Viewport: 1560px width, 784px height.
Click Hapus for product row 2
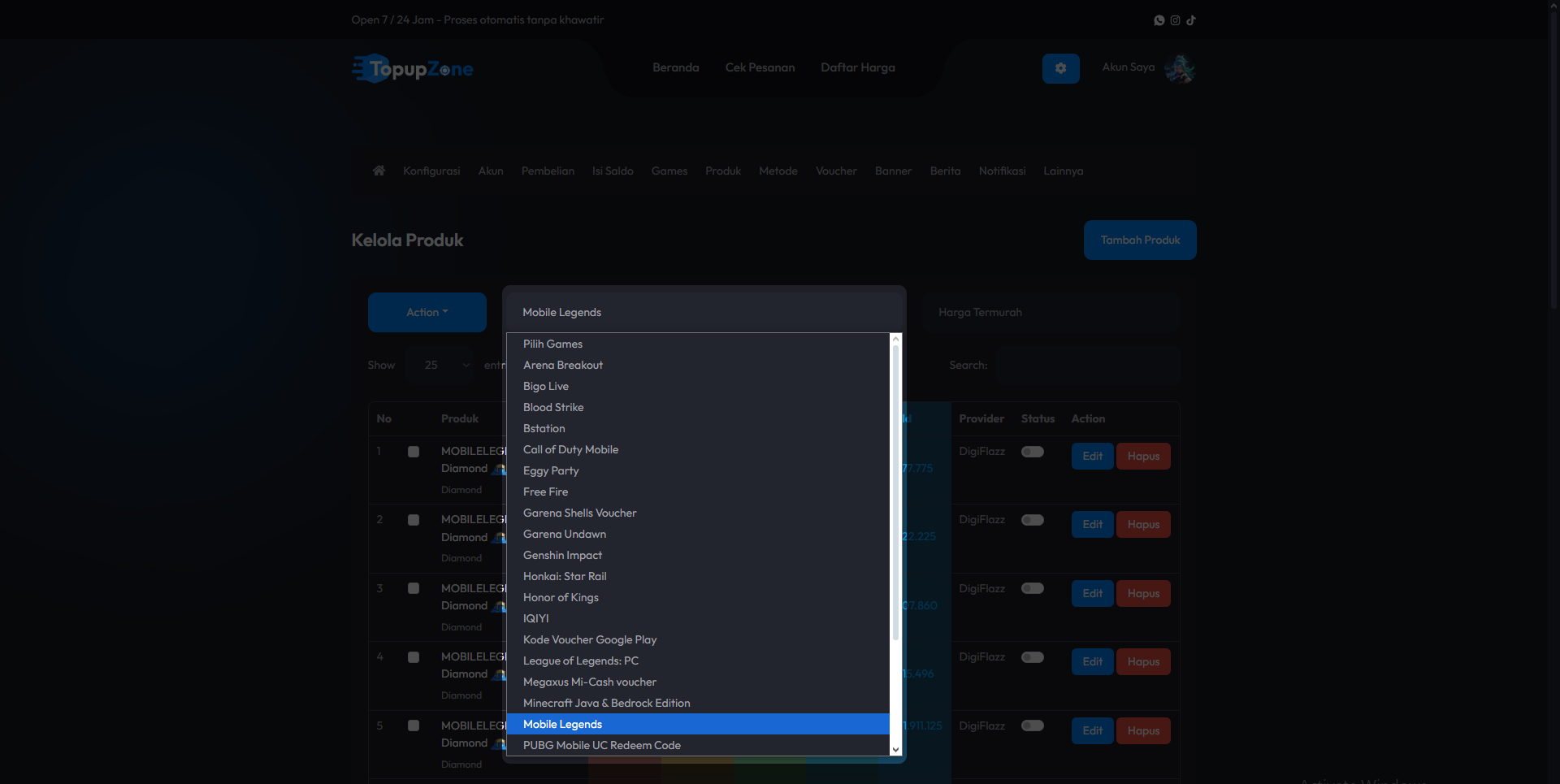coord(1143,524)
